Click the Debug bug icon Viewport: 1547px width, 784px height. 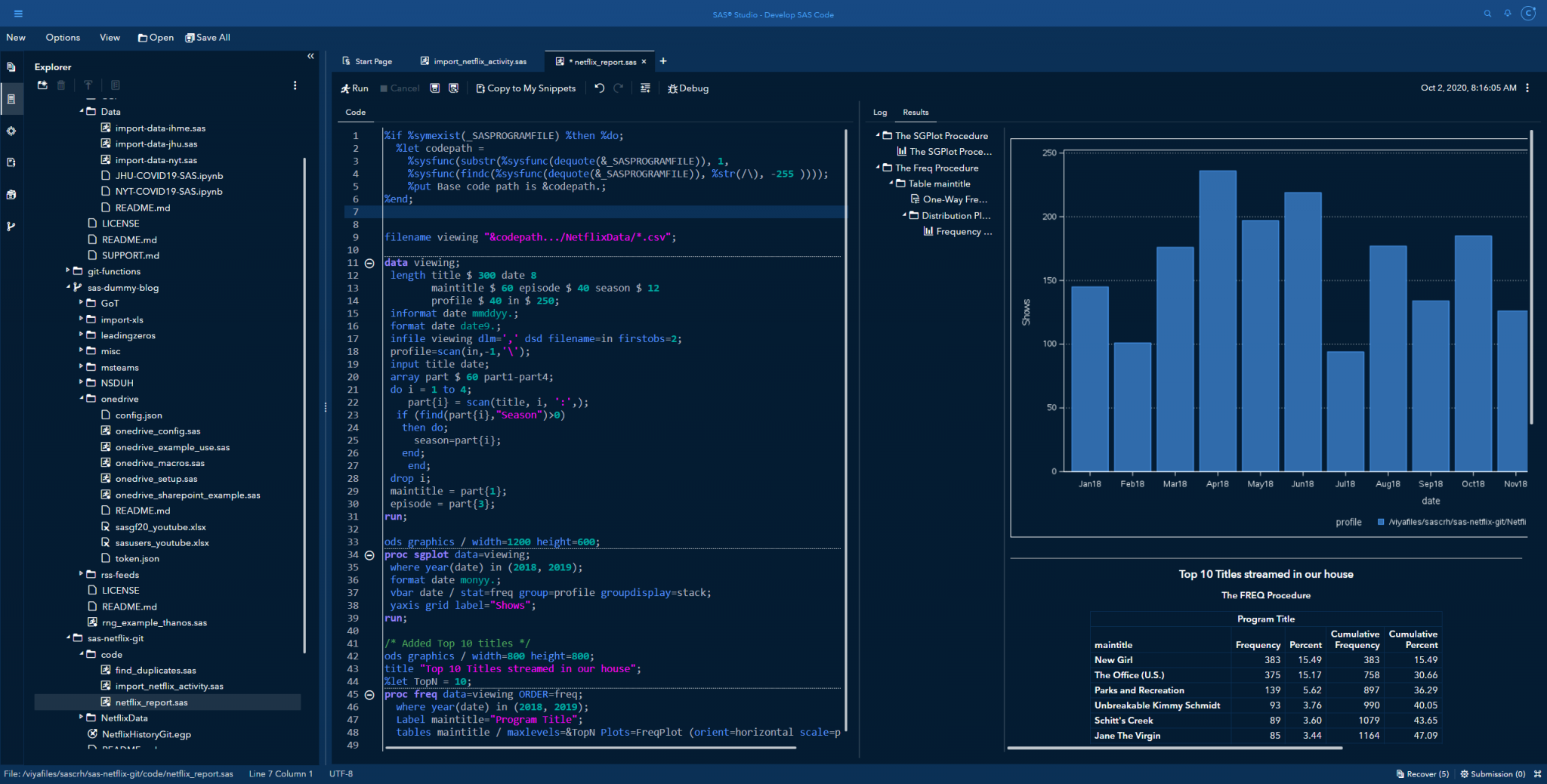point(672,88)
